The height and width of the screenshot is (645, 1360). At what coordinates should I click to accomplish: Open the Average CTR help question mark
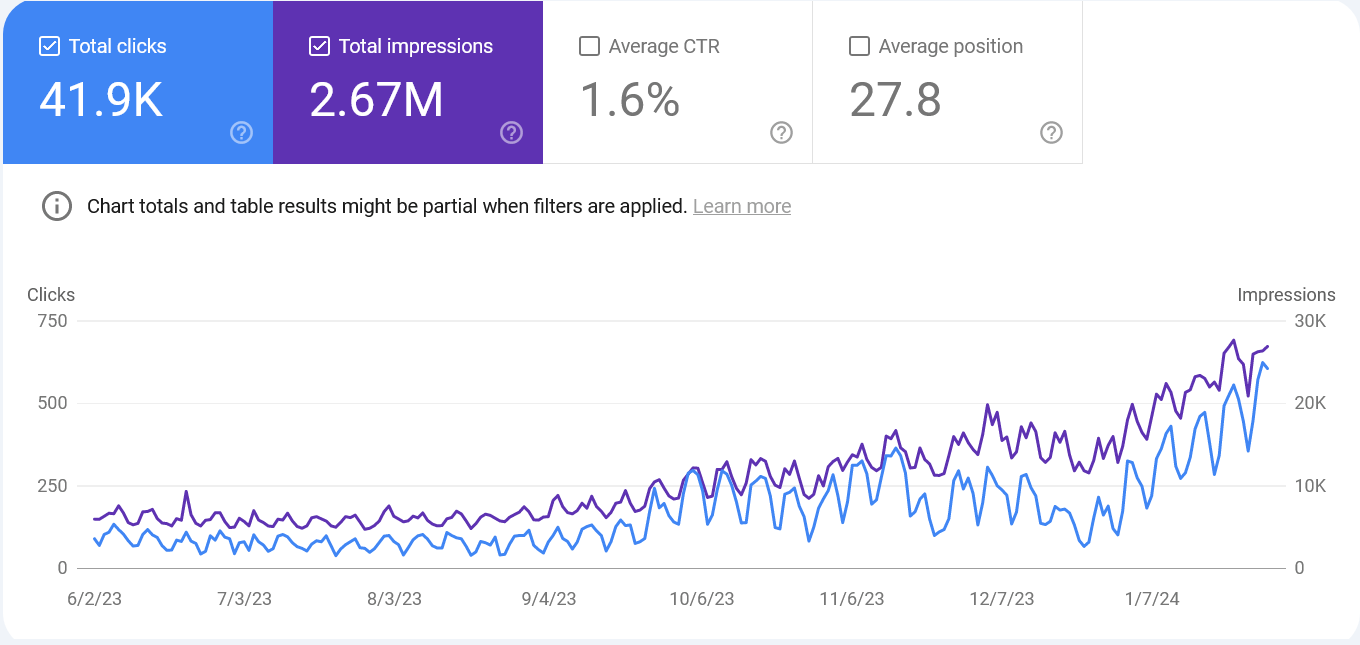(x=781, y=132)
